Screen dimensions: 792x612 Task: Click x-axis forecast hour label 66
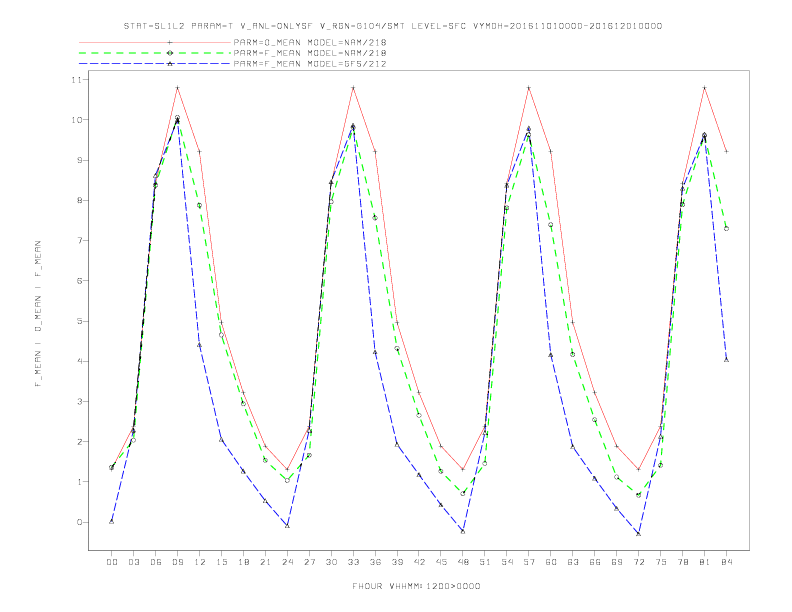click(x=595, y=562)
